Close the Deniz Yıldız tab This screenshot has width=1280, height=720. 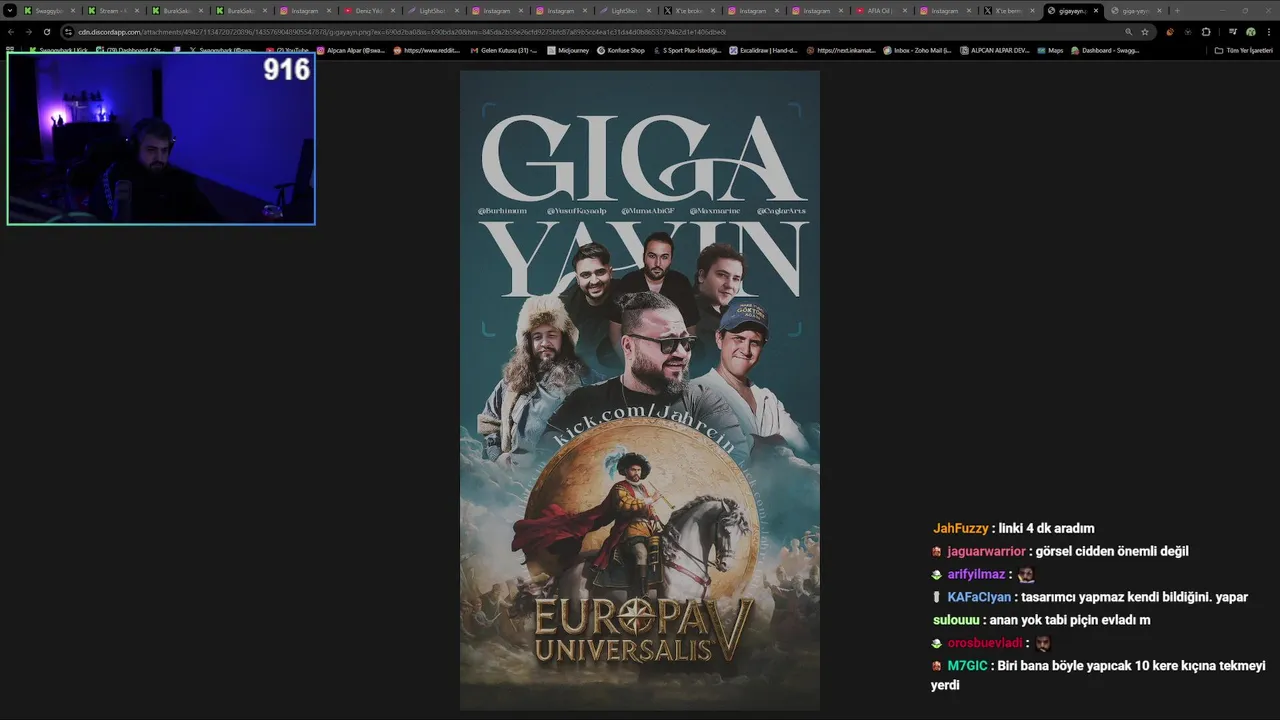[393, 10]
